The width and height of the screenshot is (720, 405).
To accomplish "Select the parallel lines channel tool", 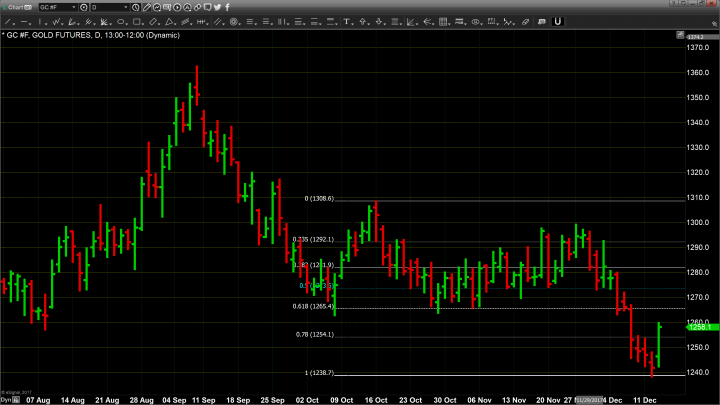I will click(x=219, y=22).
